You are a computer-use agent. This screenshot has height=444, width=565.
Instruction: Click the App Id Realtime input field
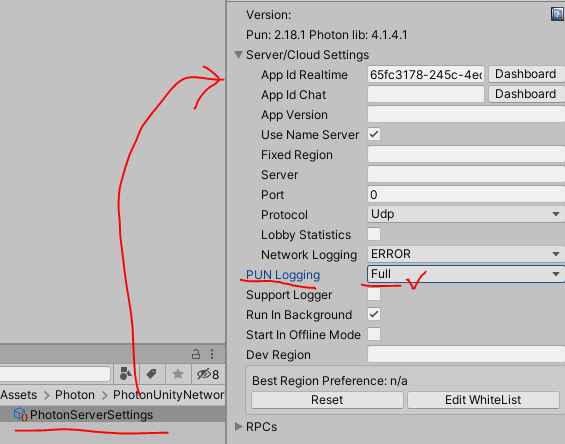tap(426, 74)
